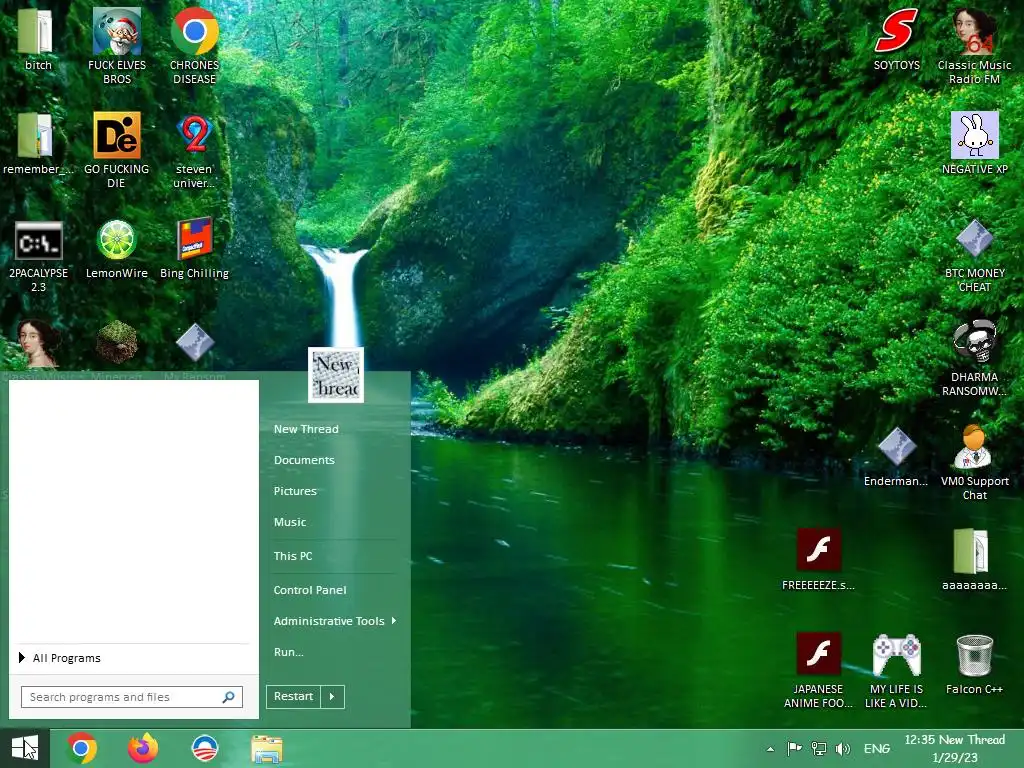The height and width of the screenshot is (768, 1024).
Task: Open the Run... dialog entry
Action: tap(289, 652)
